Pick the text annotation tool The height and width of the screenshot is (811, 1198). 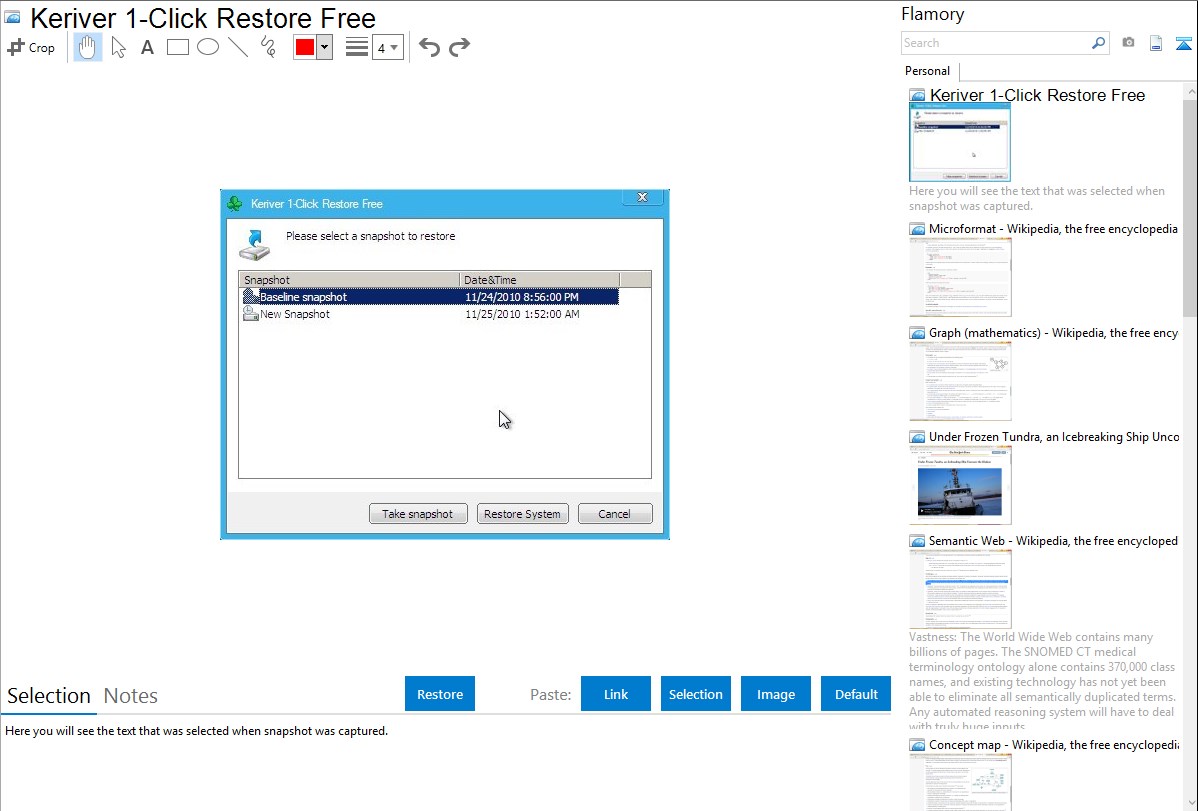tap(147, 47)
